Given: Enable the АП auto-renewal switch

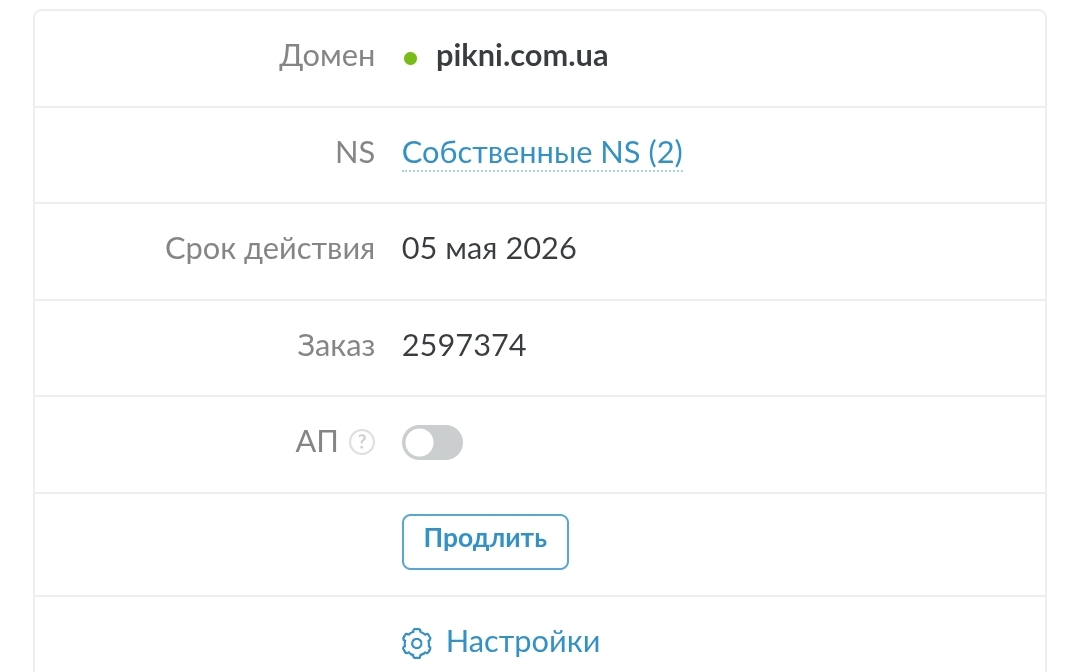Looking at the screenshot, I should (432, 442).
